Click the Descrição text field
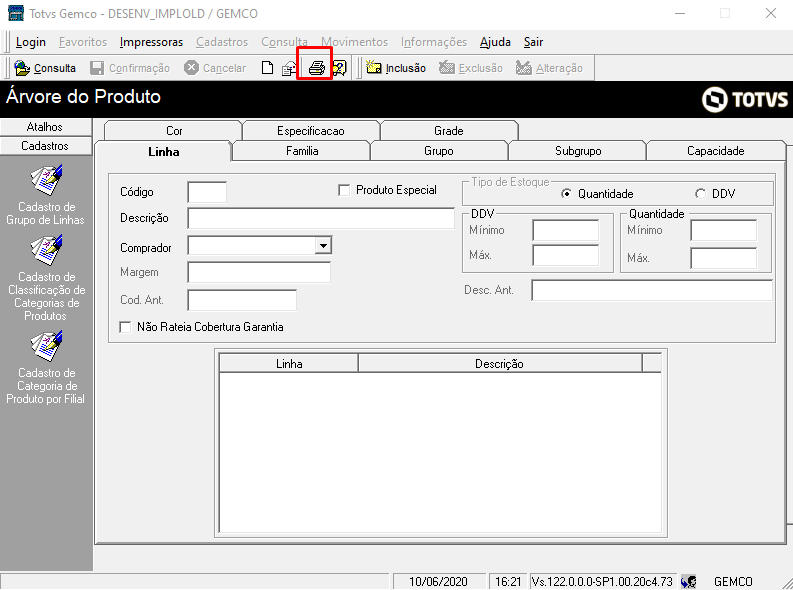This screenshot has width=793, height=590. pos(321,219)
